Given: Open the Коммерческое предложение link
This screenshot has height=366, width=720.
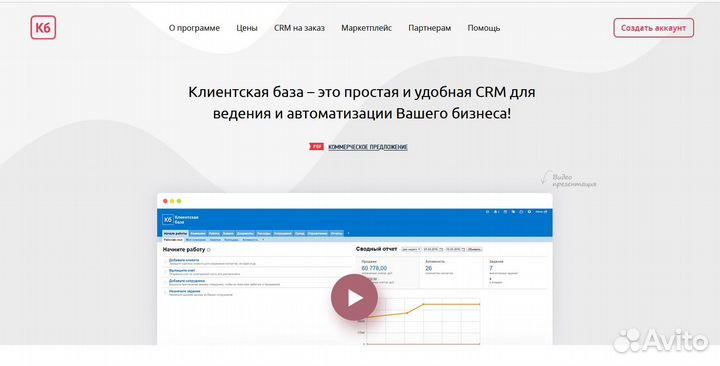Looking at the screenshot, I should 368,147.
